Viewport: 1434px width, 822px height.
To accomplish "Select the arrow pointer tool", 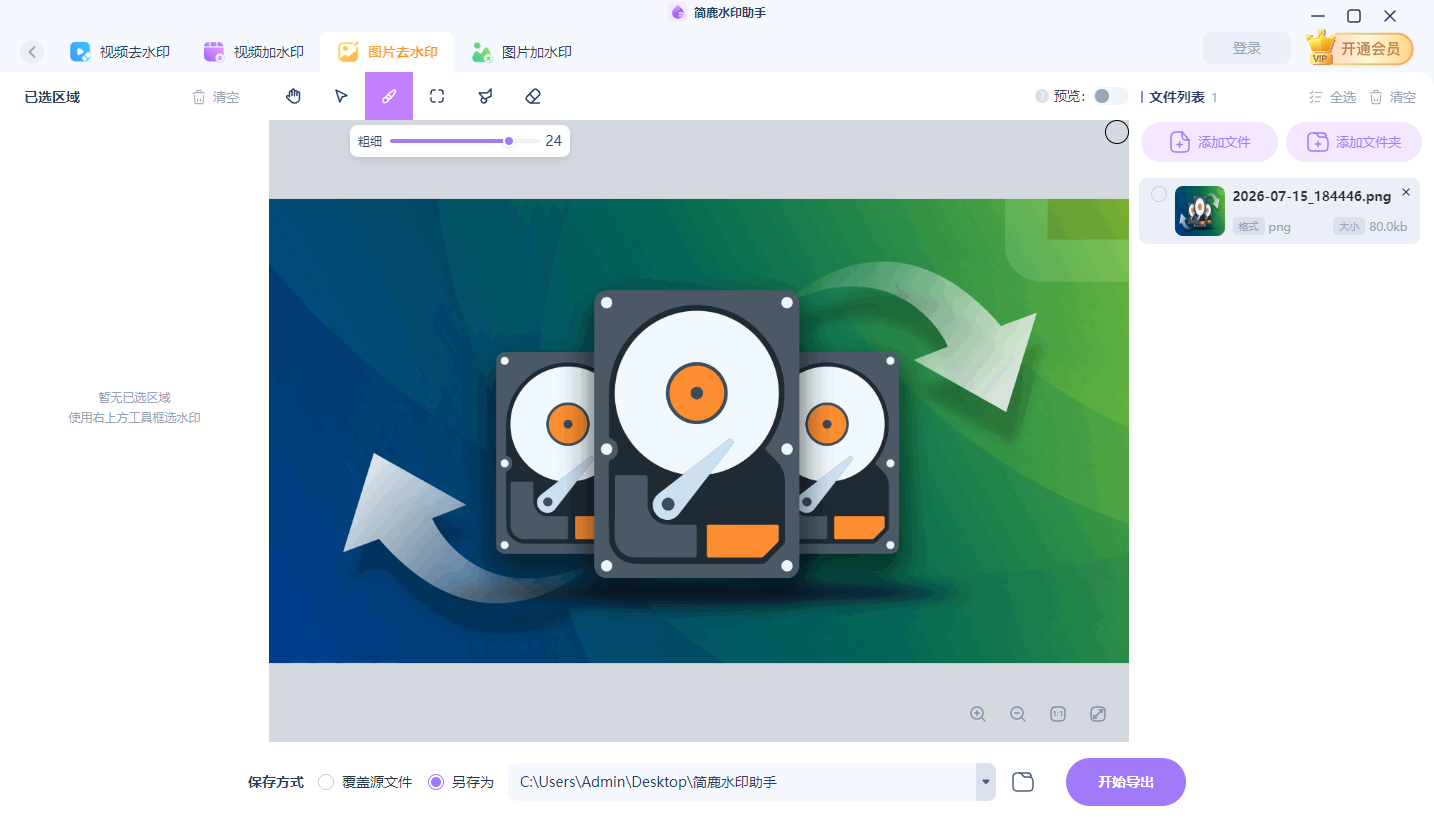I will (341, 96).
